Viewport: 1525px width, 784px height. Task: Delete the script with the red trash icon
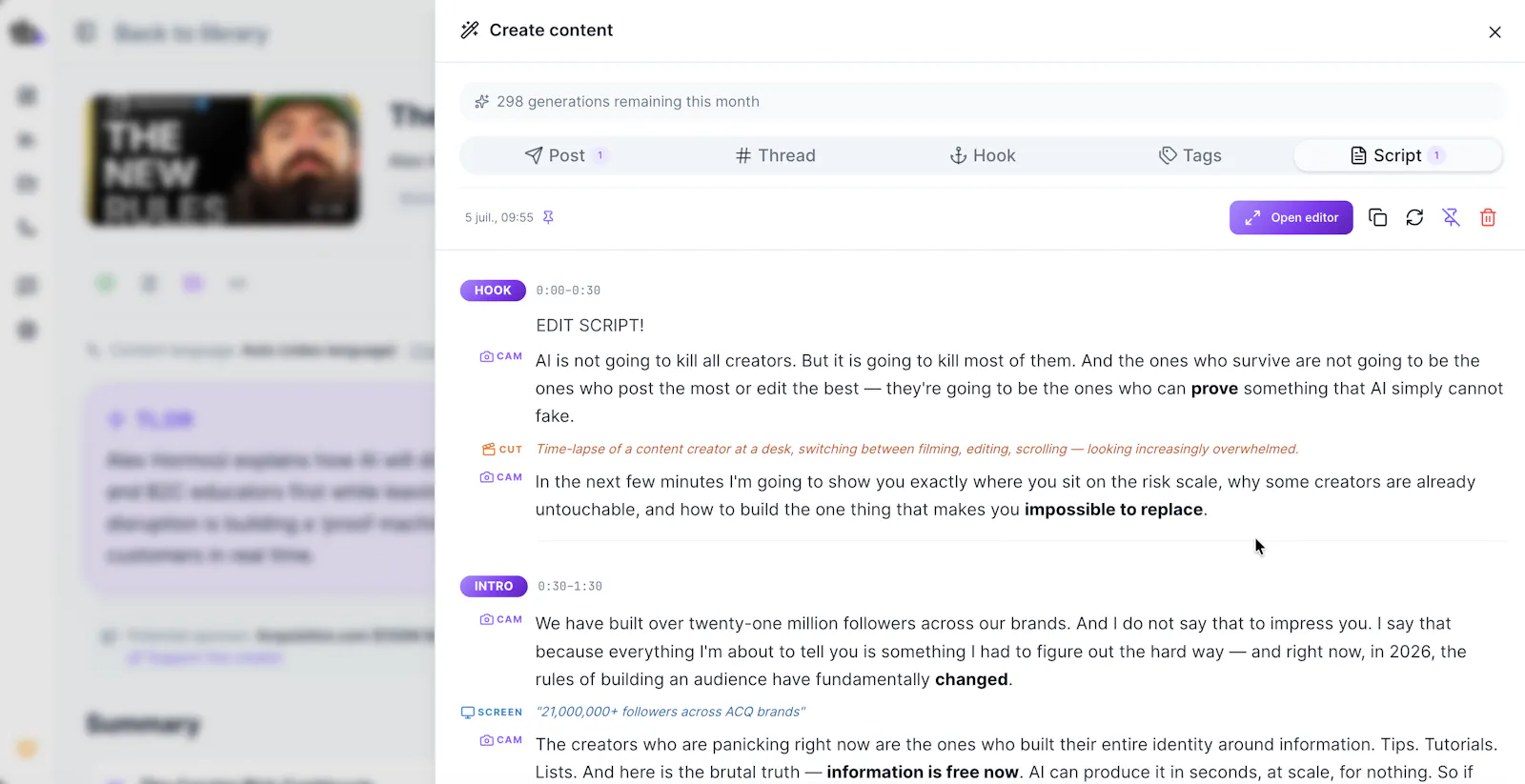[x=1488, y=217]
